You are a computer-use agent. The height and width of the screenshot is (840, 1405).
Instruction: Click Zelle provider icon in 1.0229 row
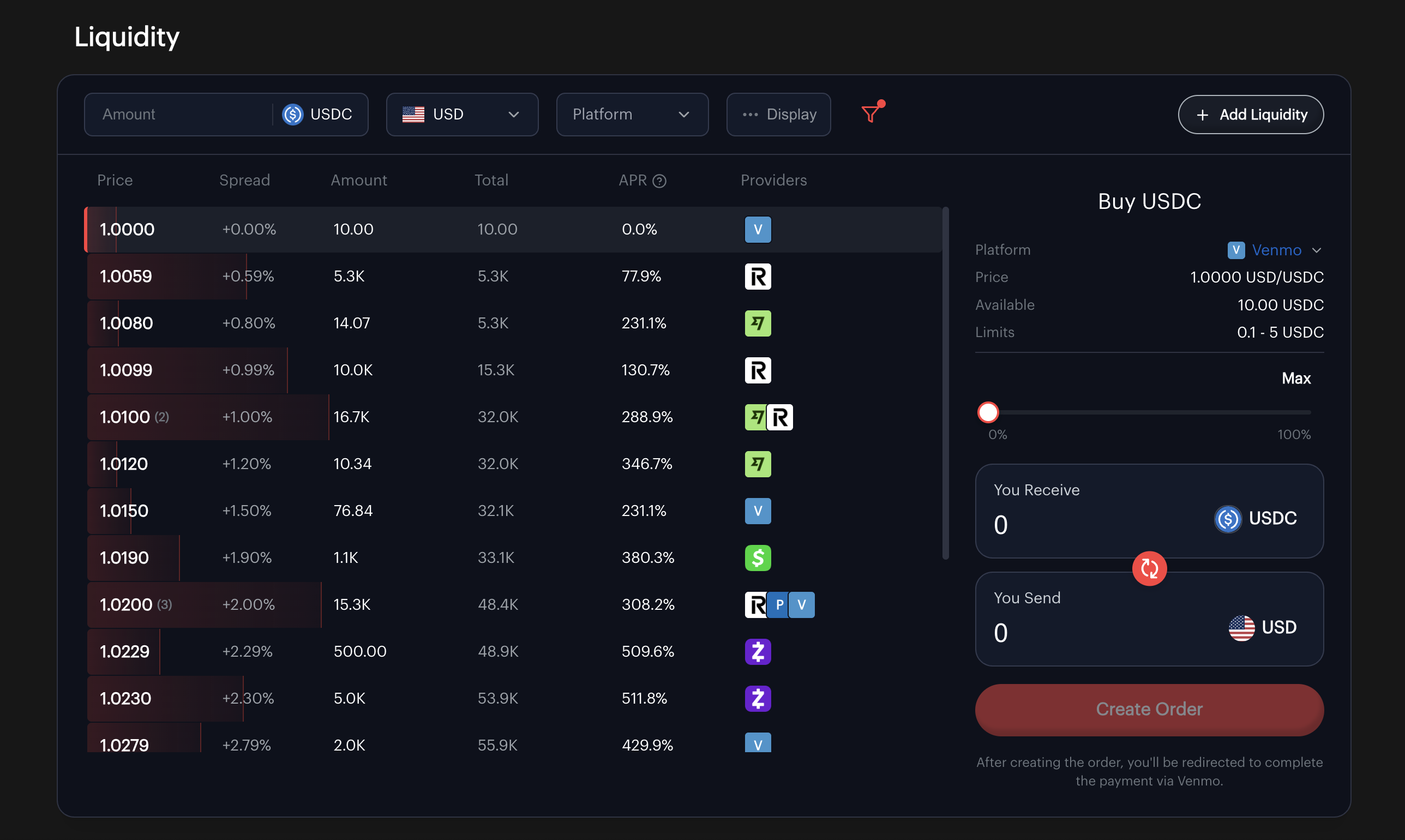pos(758,651)
